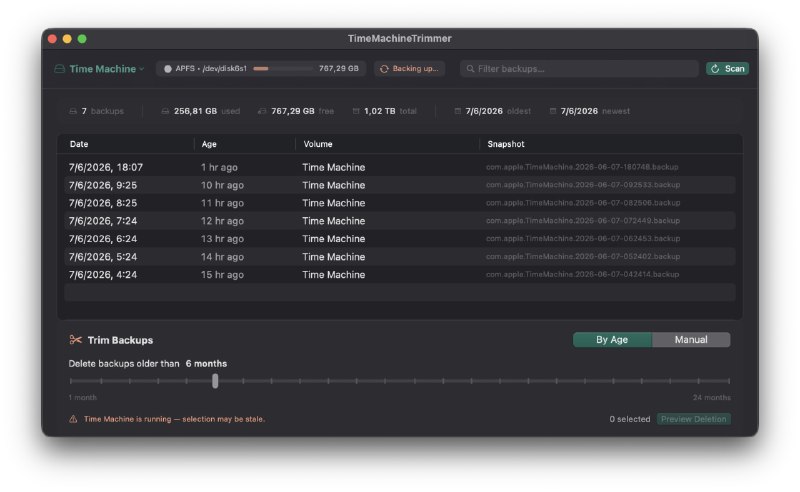The width and height of the screenshot is (800, 492).
Task: Click the '1 hr ago' age cell
Action: (219, 167)
